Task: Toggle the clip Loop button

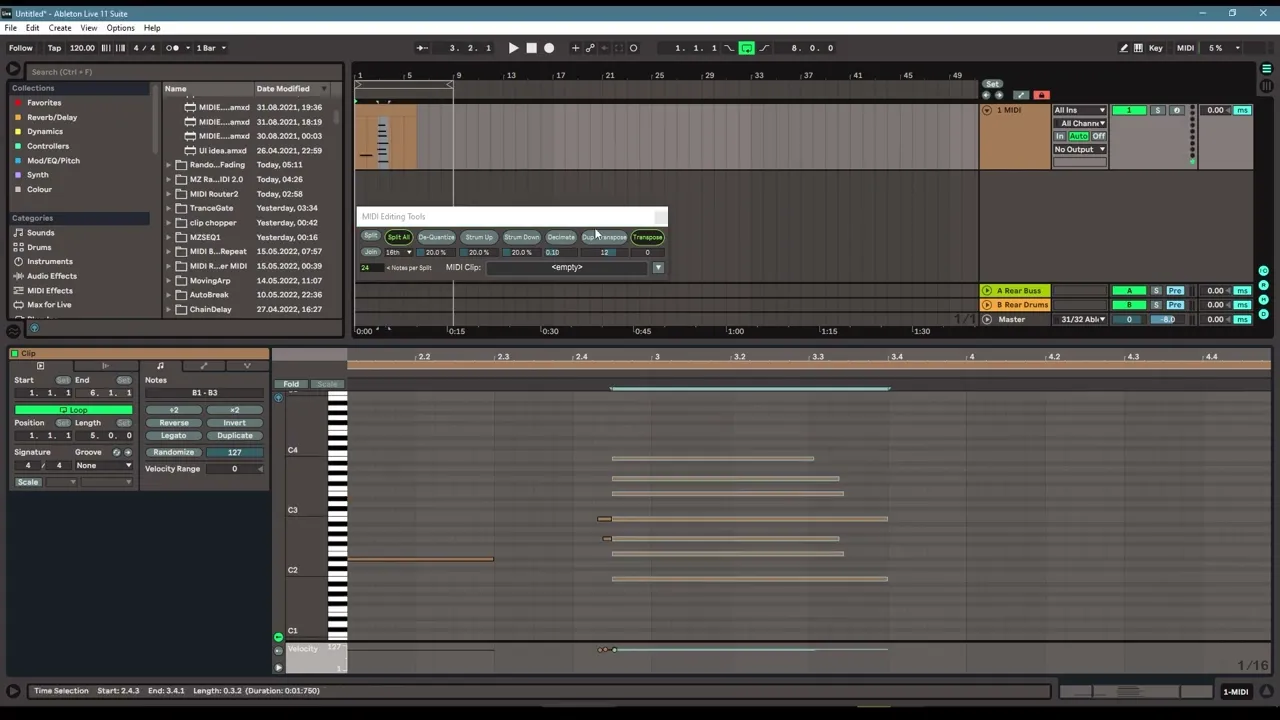Action: click(x=73, y=410)
